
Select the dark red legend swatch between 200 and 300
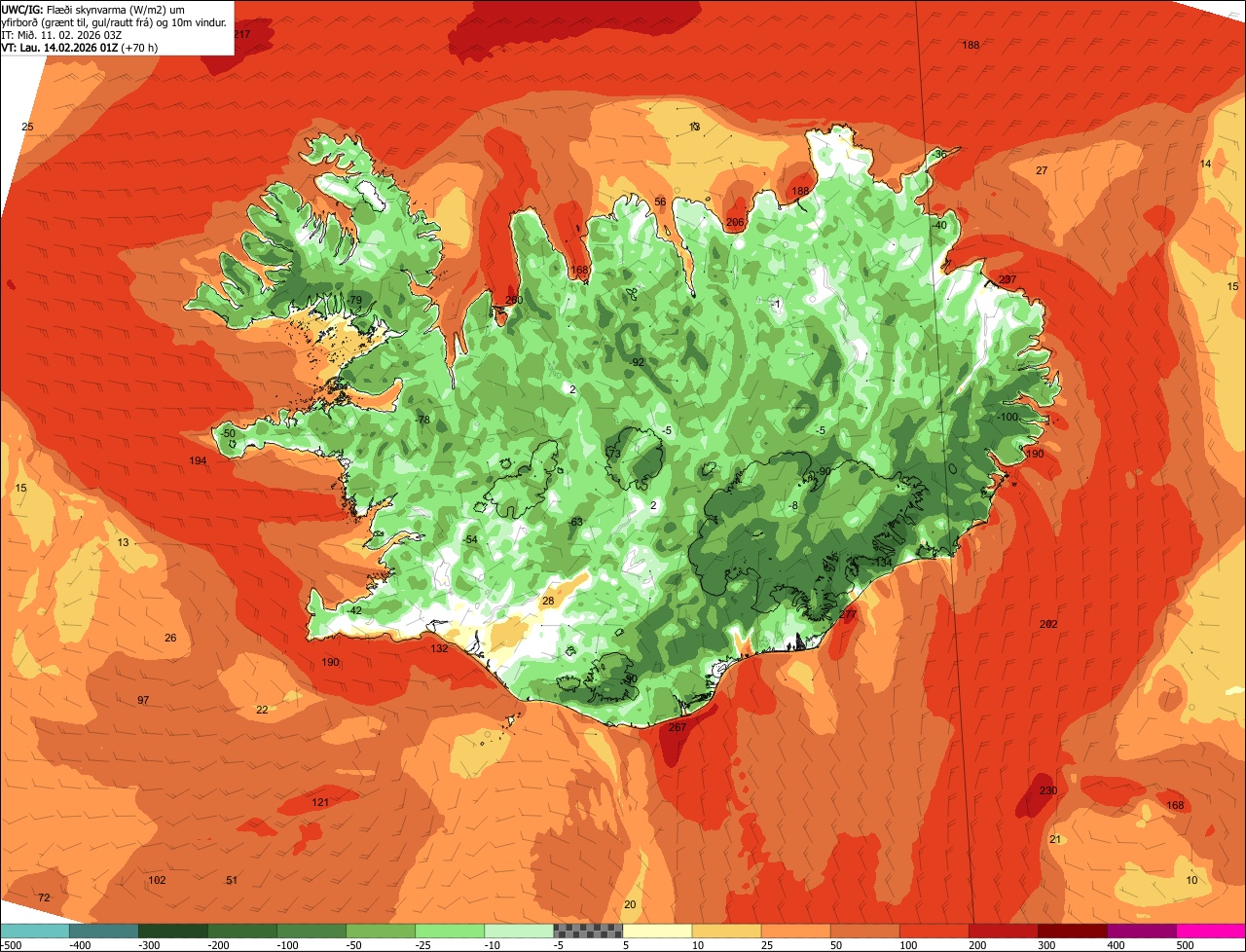coord(1004,932)
